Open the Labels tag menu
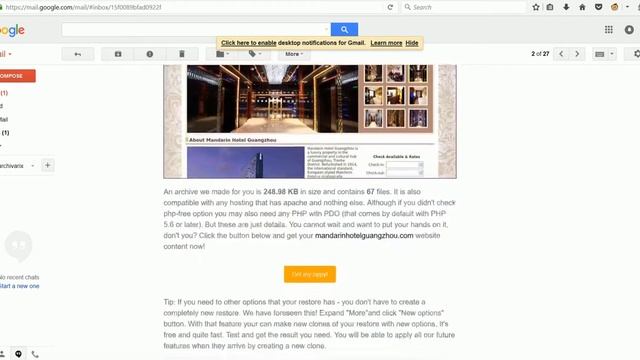The height and width of the screenshot is (360, 640). 255,54
